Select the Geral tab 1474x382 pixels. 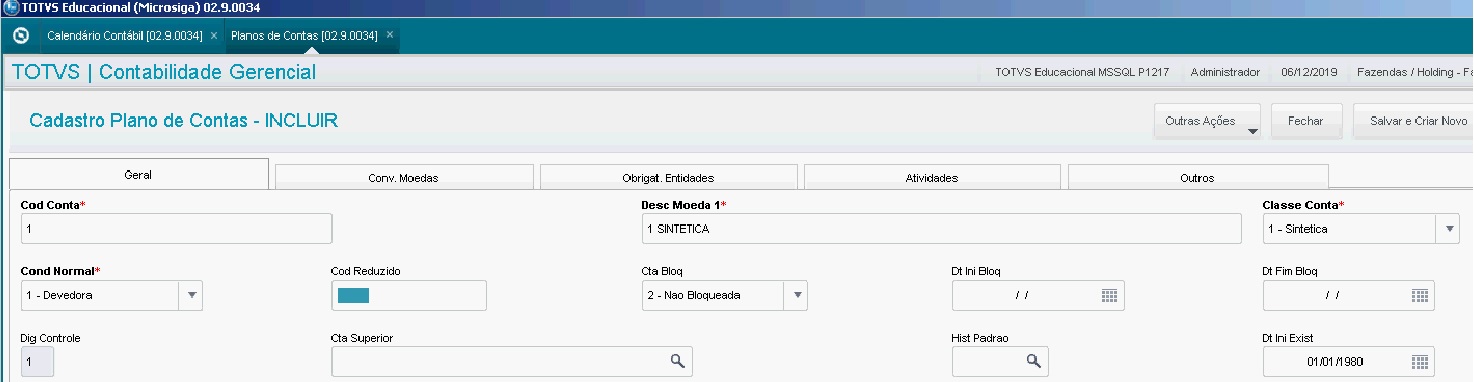click(x=139, y=174)
